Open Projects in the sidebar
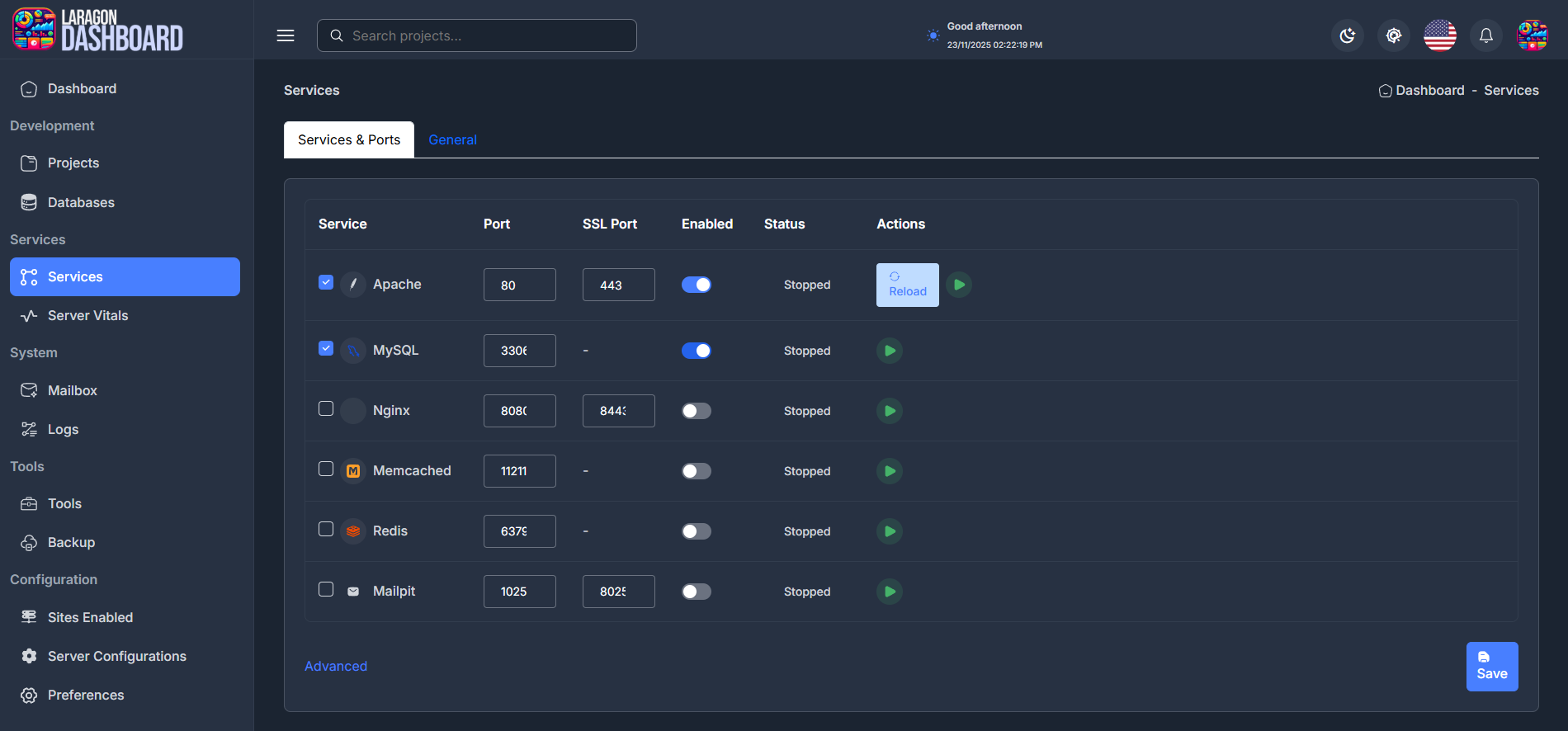1568x731 pixels. 125,163
